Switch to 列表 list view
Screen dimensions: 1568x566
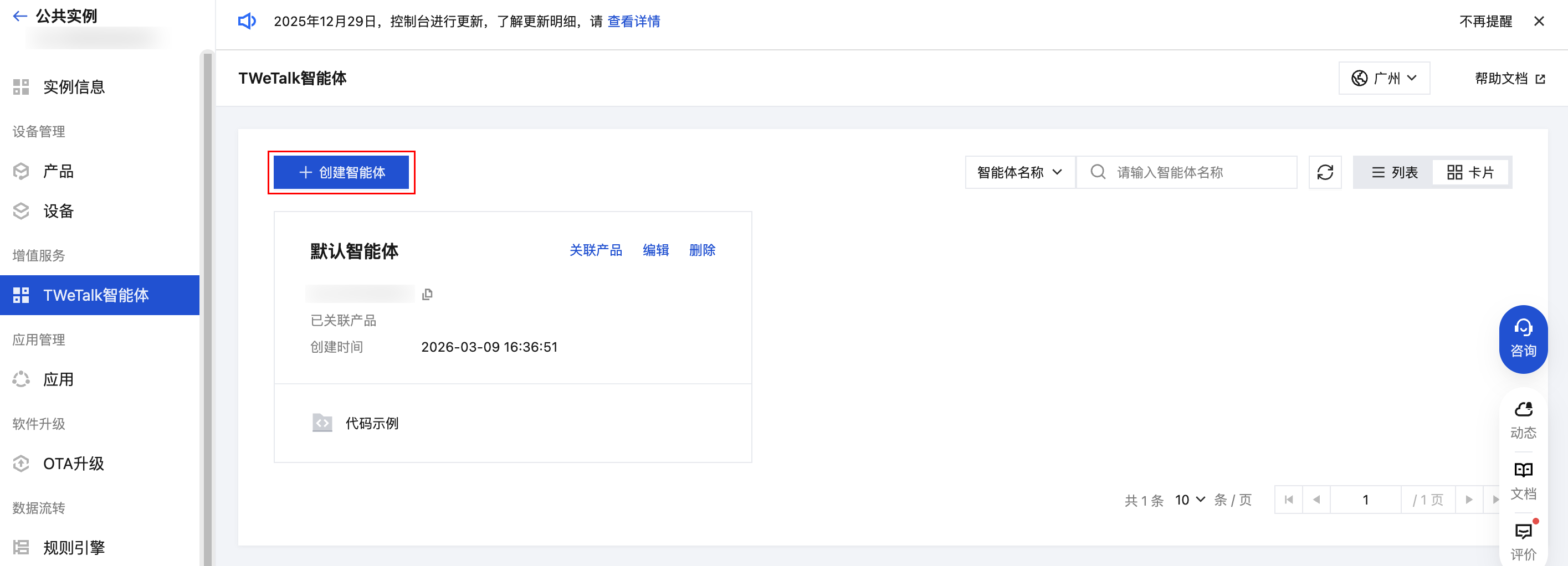(1394, 173)
